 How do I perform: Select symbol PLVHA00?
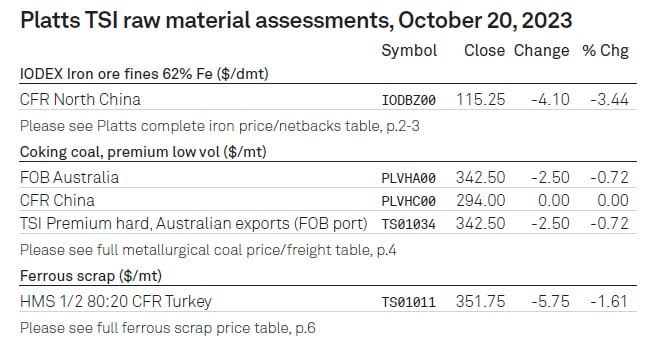408,178
